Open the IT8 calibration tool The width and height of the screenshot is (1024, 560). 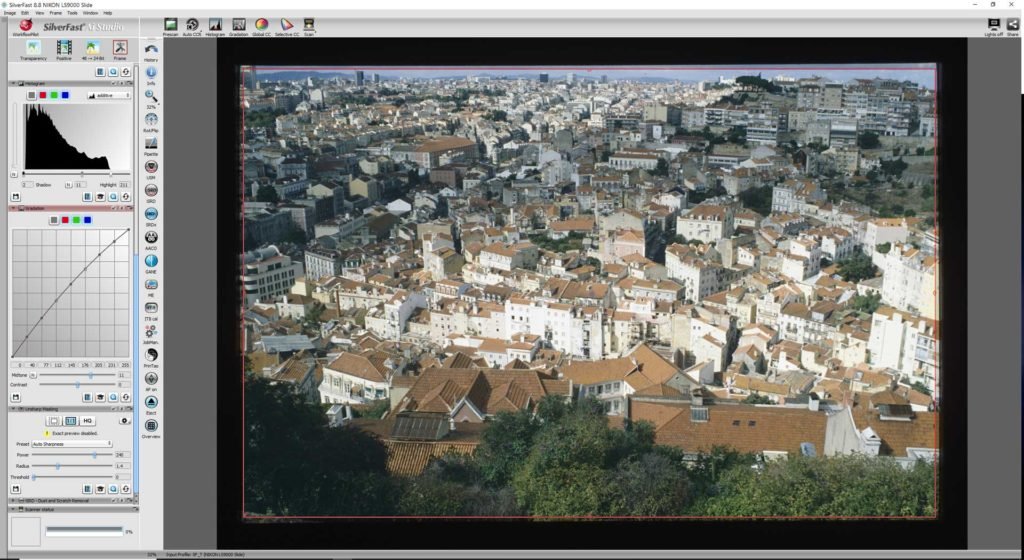(151, 307)
